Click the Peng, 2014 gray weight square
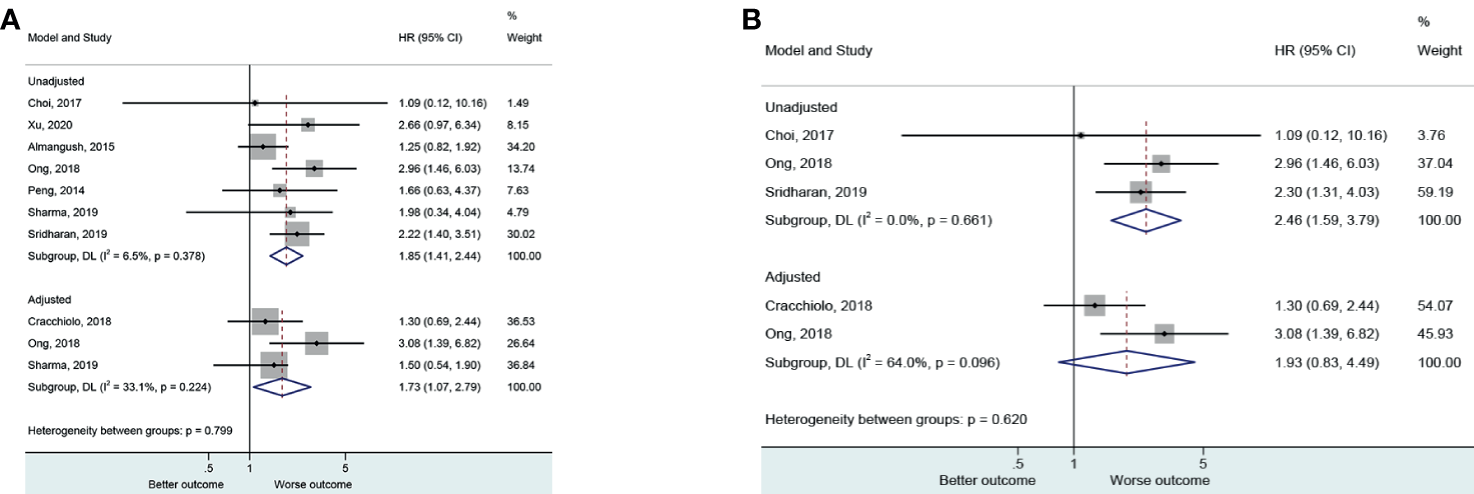1474x494 pixels. click(279, 190)
